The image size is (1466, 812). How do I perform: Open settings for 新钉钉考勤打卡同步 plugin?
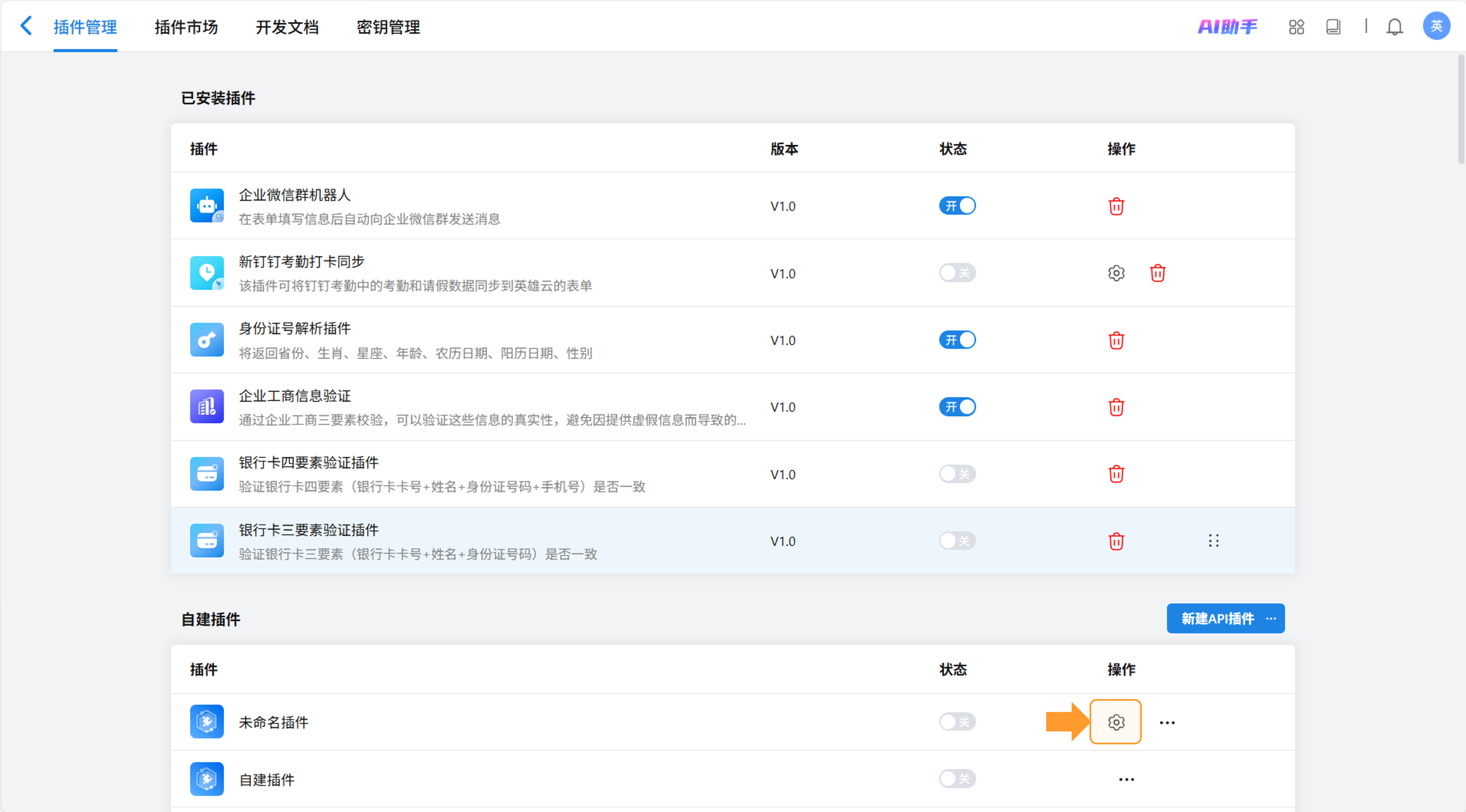point(1116,273)
